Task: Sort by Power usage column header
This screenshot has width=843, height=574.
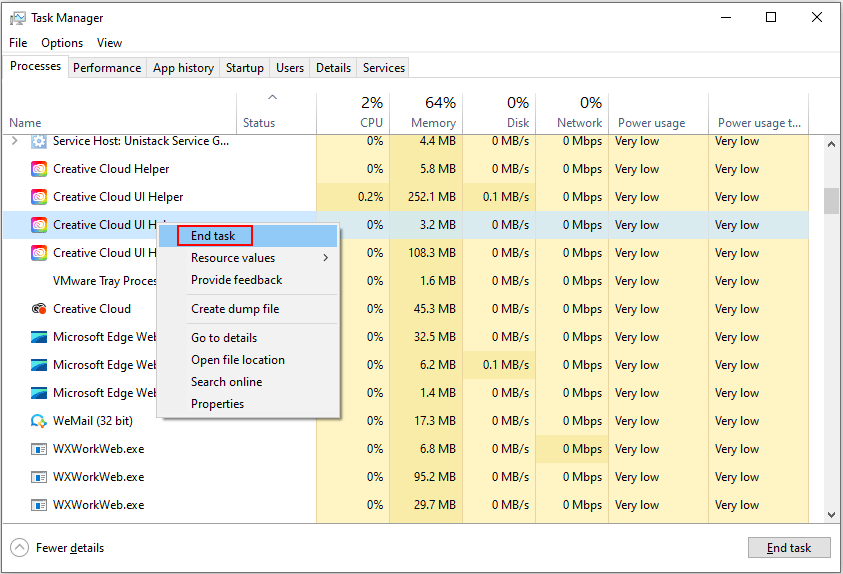Action: pyautogui.click(x=659, y=113)
